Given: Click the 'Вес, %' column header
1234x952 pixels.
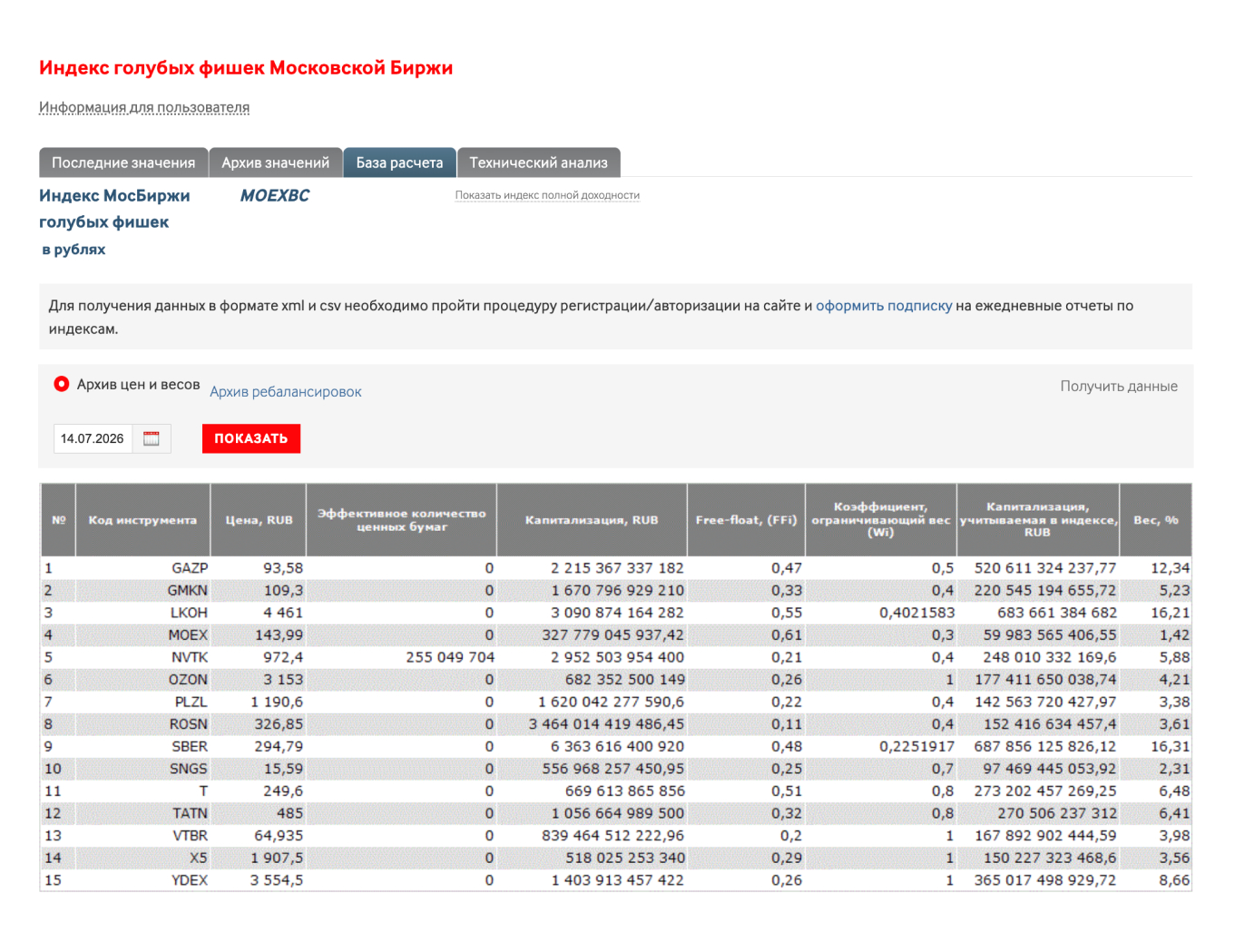Looking at the screenshot, I should click(1156, 520).
